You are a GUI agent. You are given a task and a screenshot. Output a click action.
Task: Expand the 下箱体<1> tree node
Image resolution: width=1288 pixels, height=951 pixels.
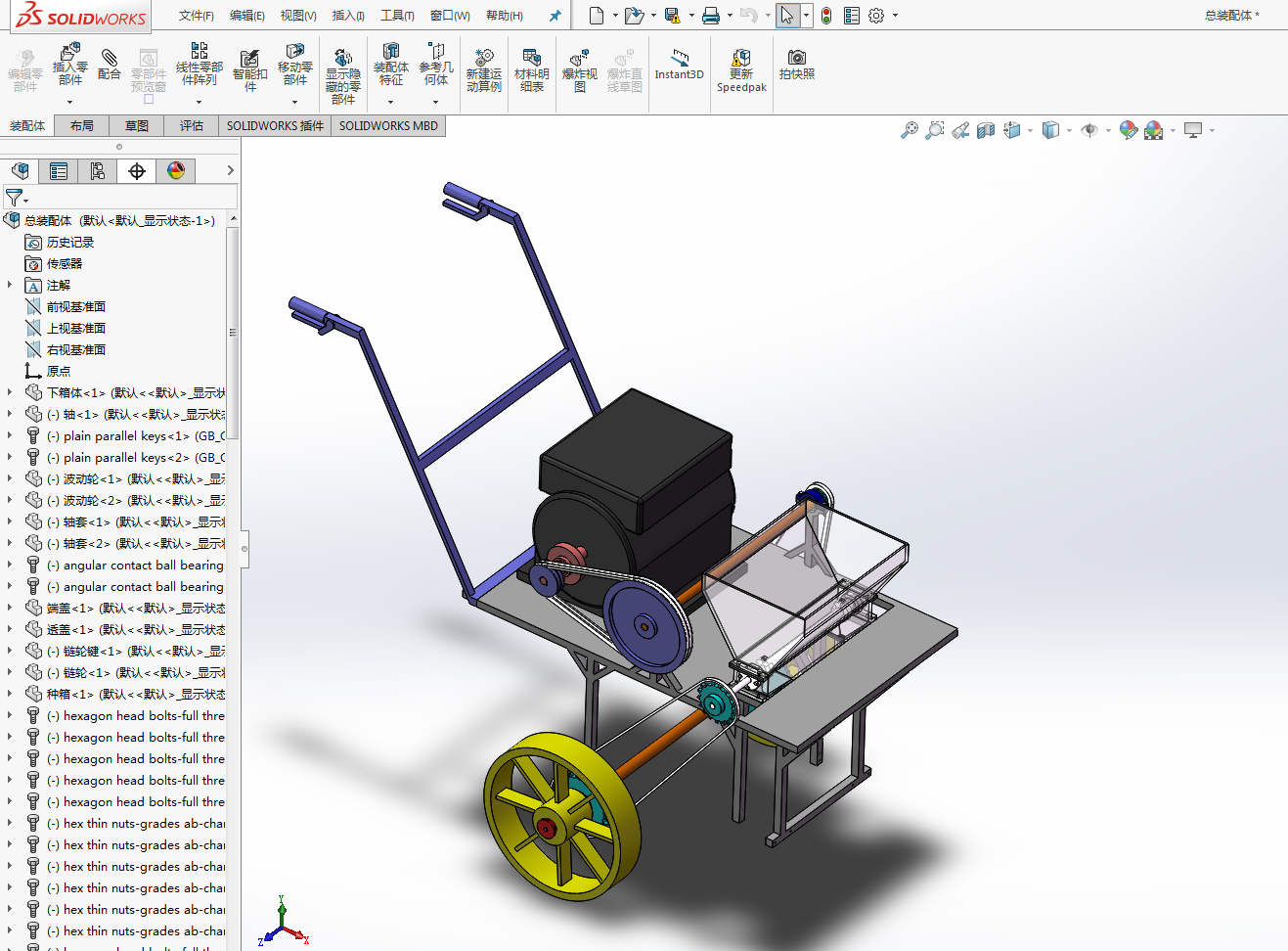[10, 392]
